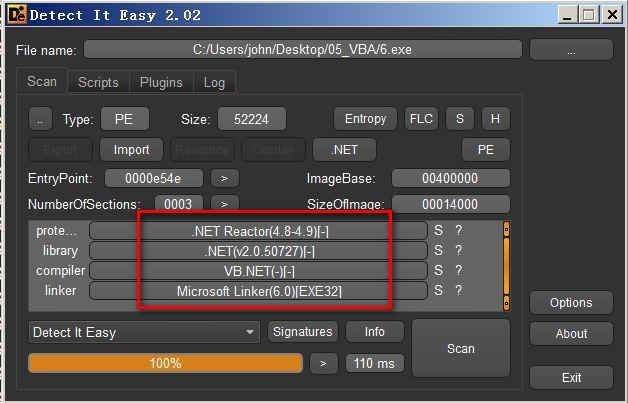Click the NumberOfSections value 0003
The image size is (628, 403).
[179, 204]
